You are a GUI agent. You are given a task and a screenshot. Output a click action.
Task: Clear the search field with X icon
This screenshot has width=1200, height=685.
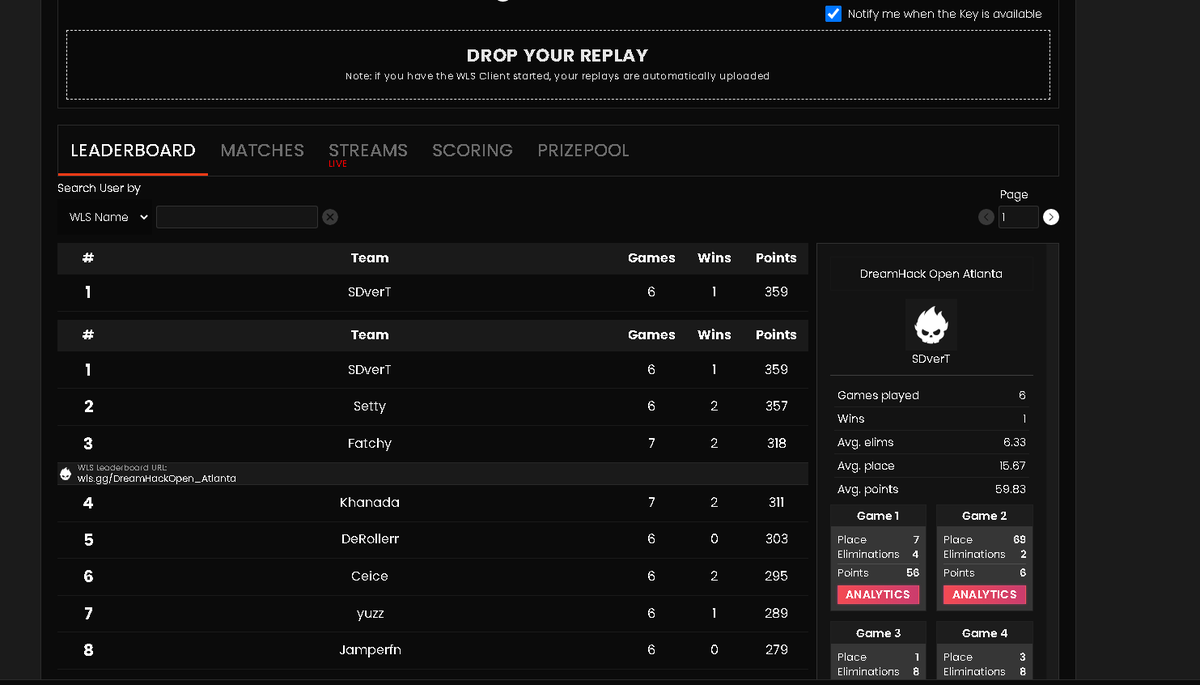(330, 217)
